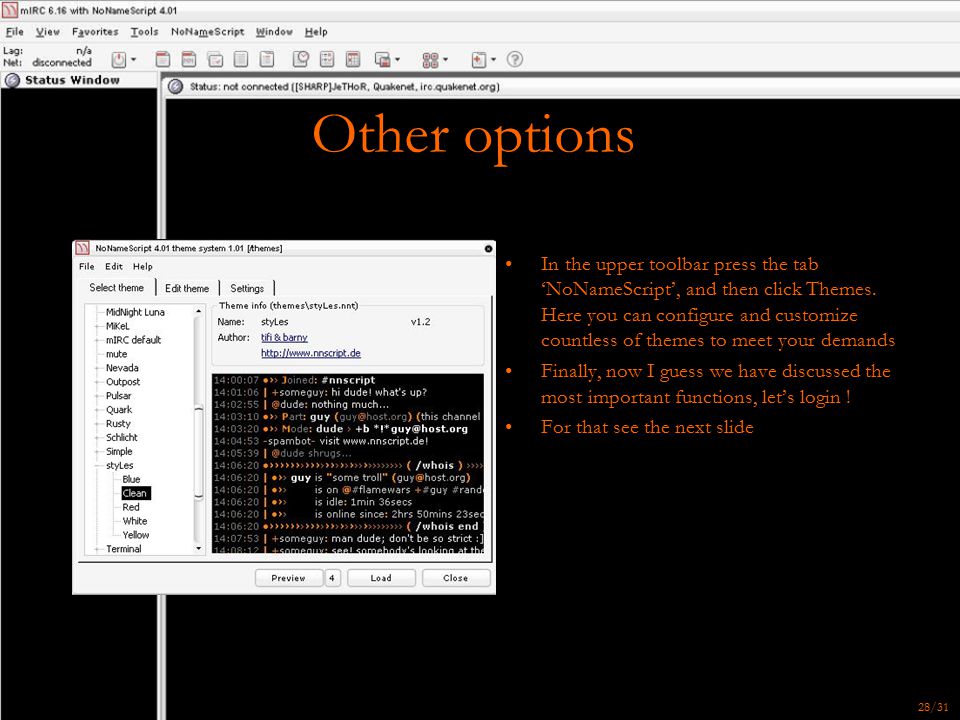The image size is (960, 720).
Task: Switch to the Edit theme tab
Action: pyautogui.click(x=187, y=288)
